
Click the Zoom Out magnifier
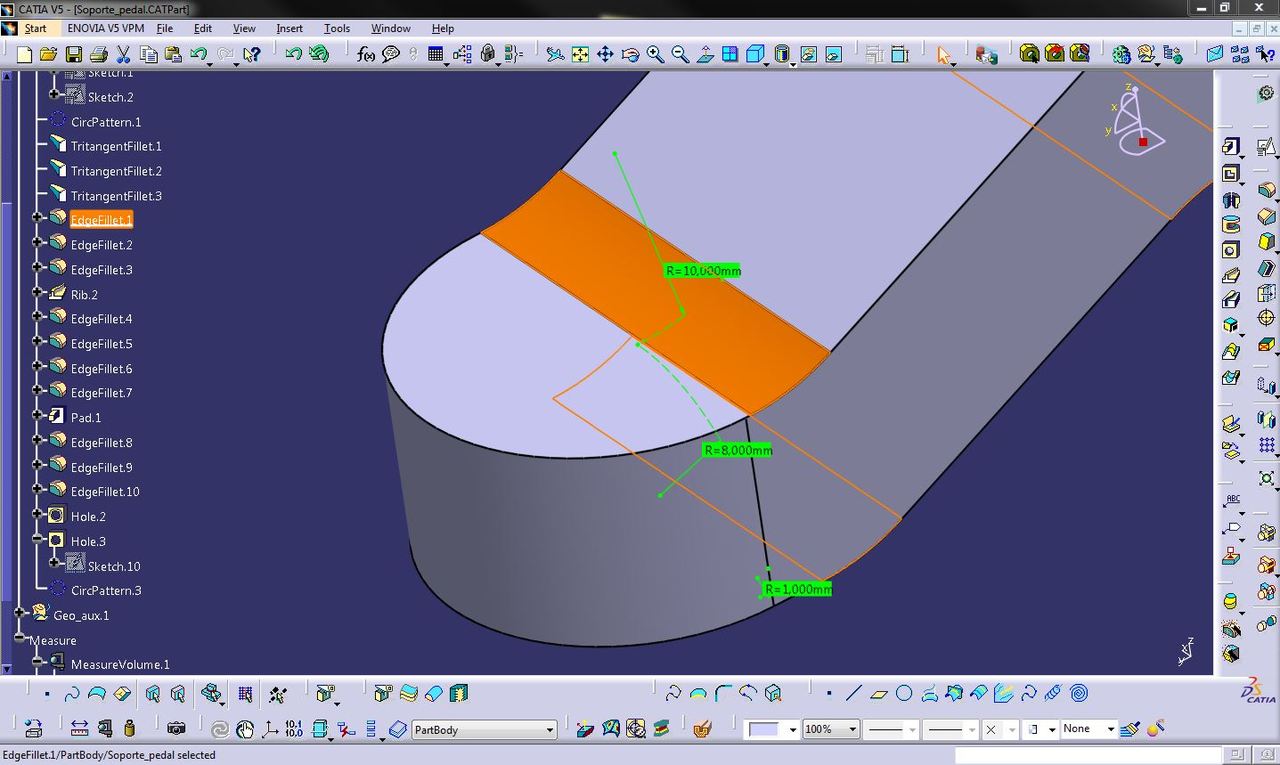680,54
